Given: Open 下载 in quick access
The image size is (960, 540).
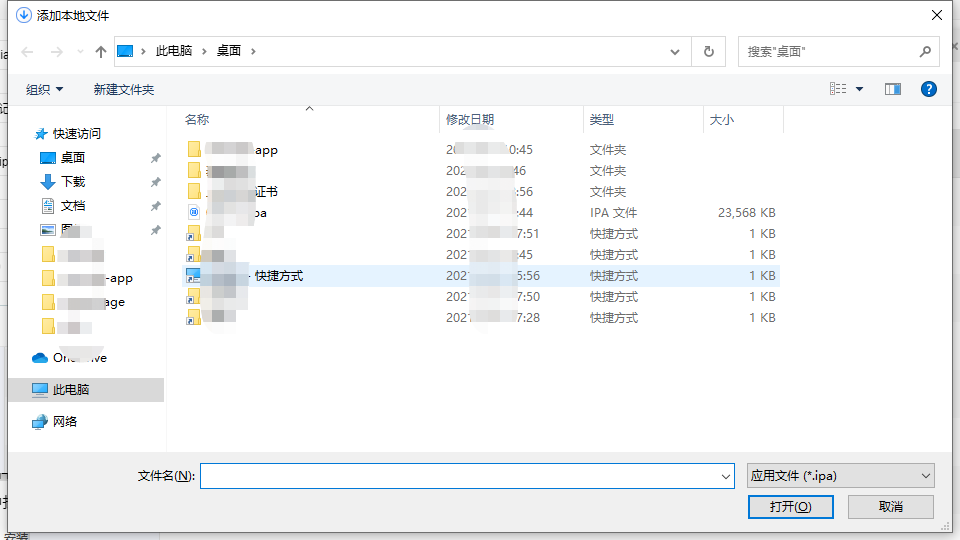Looking at the screenshot, I should click(x=72, y=181).
